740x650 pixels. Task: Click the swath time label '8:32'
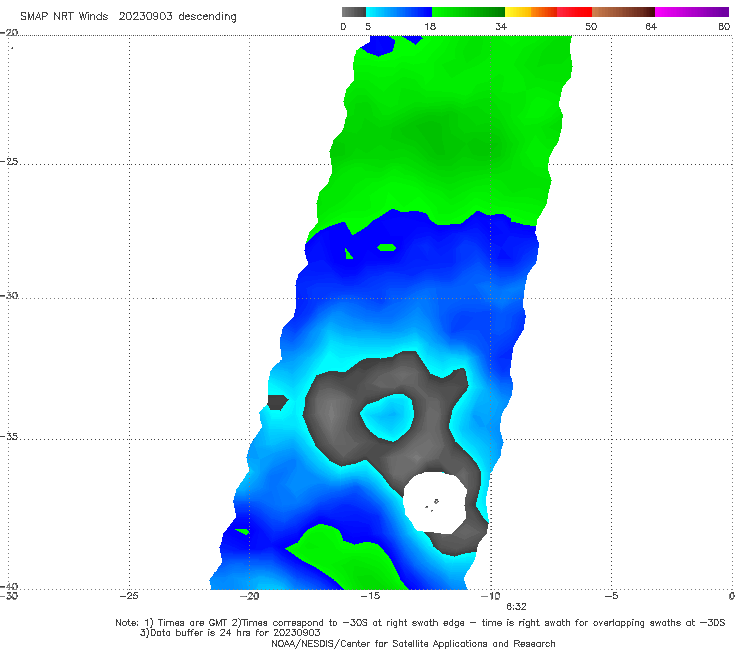pyautogui.click(x=516, y=607)
